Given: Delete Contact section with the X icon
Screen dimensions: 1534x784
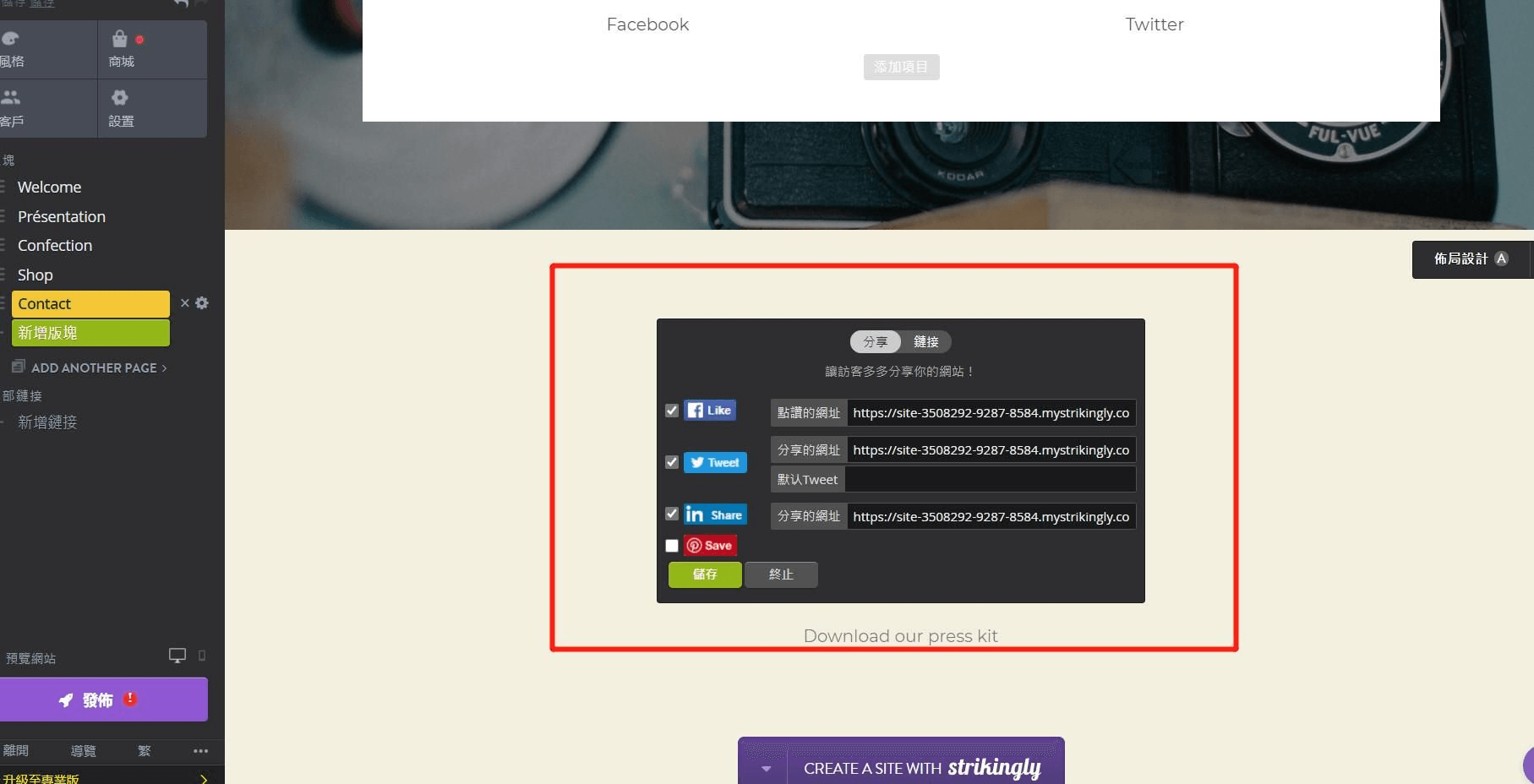Looking at the screenshot, I should pyautogui.click(x=185, y=303).
